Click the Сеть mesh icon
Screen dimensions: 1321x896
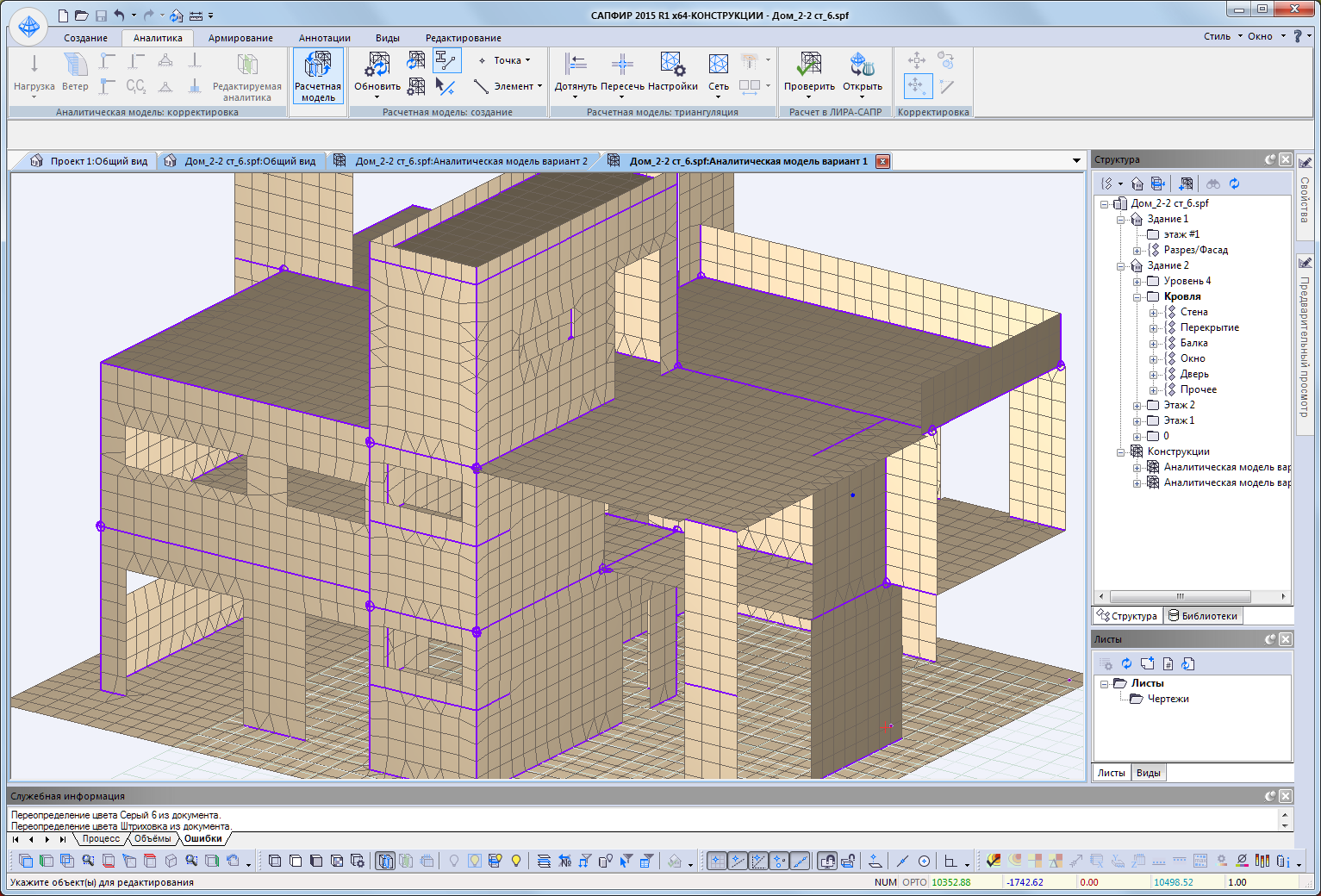tap(718, 65)
